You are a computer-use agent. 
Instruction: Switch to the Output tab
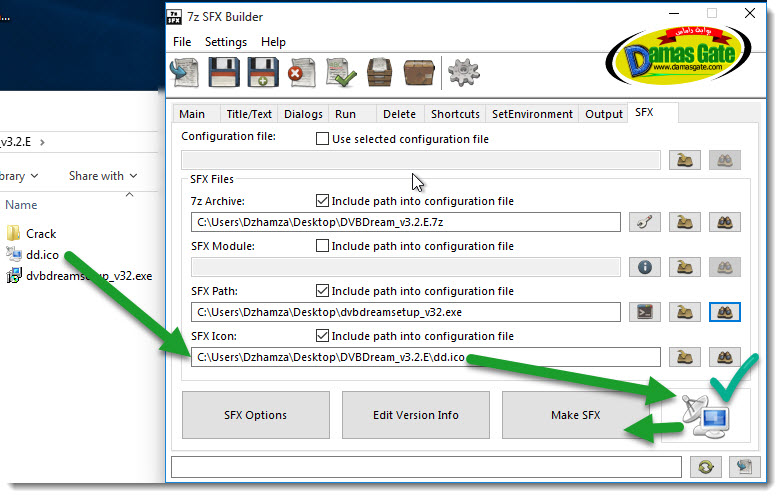tap(604, 114)
